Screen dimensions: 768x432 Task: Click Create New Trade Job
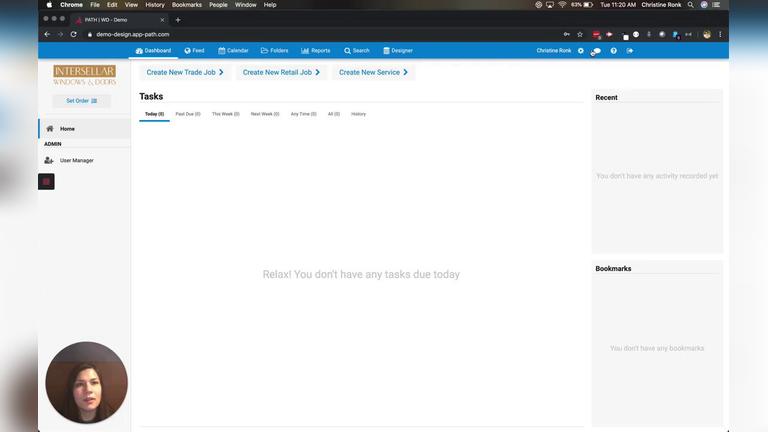point(185,72)
